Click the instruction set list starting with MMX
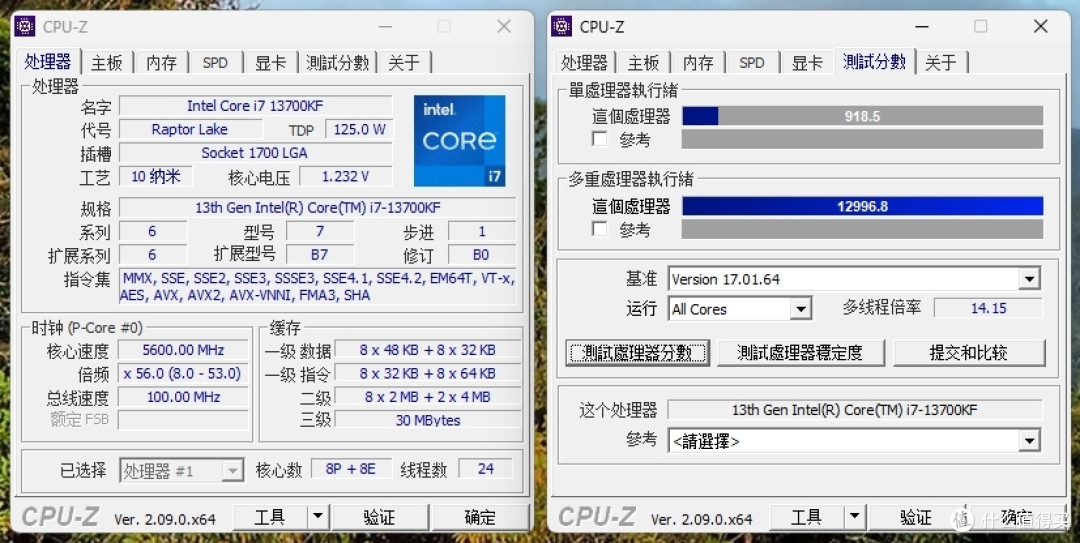This screenshot has width=1080, height=543. [318, 287]
